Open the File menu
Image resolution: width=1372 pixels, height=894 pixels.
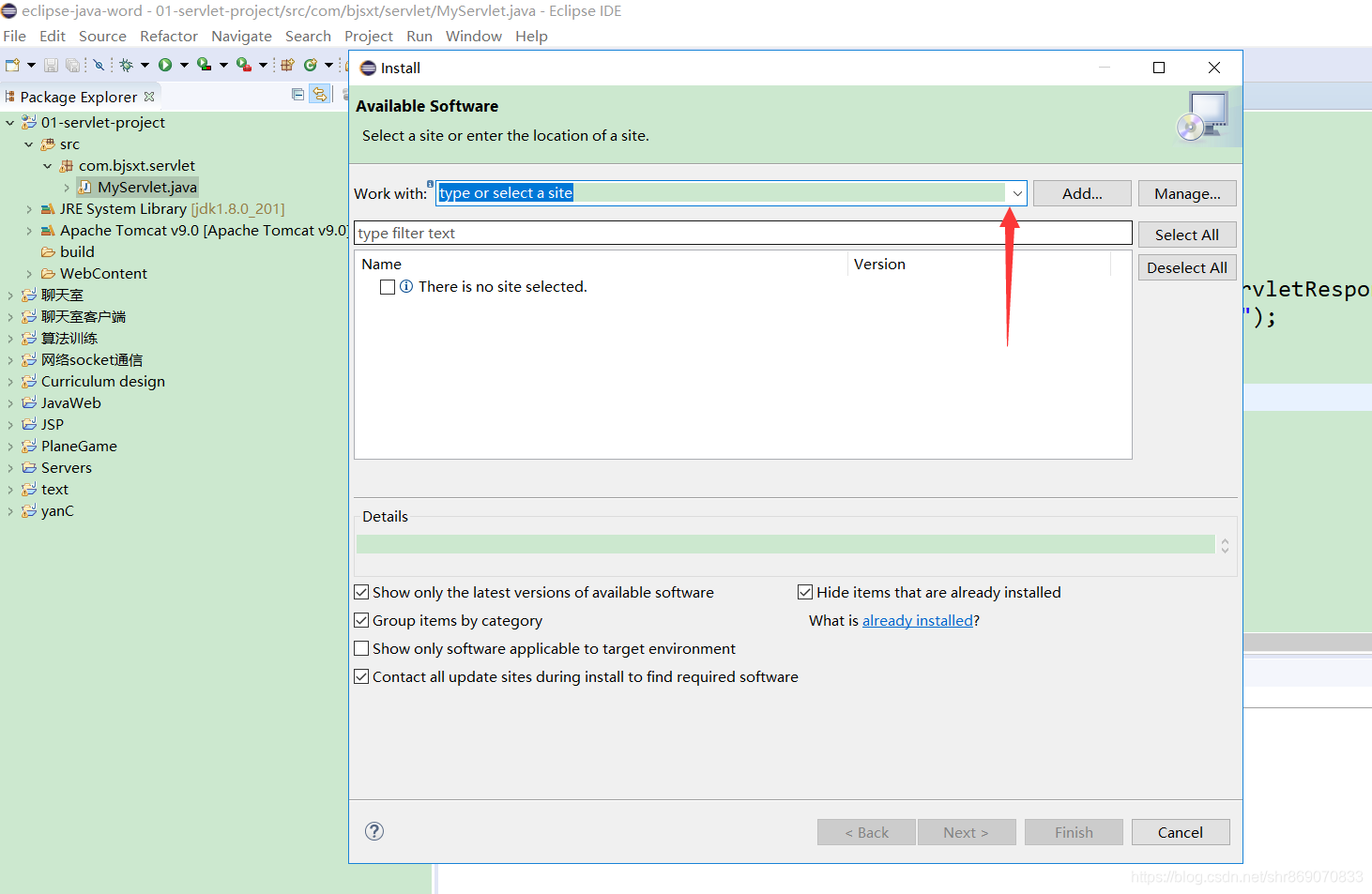click(15, 37)
